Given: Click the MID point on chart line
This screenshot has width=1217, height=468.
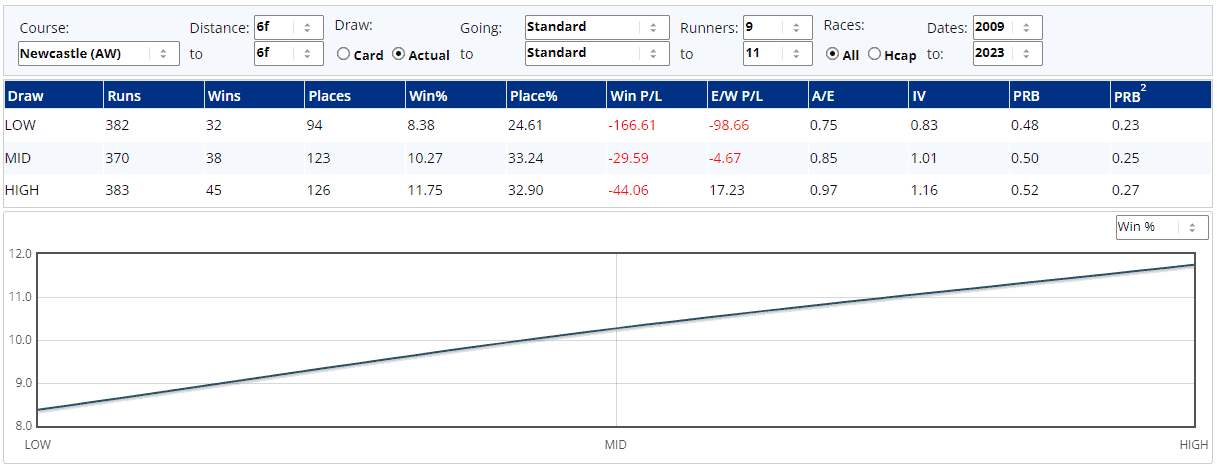Looking at the screenshot, I should (616, 328).
